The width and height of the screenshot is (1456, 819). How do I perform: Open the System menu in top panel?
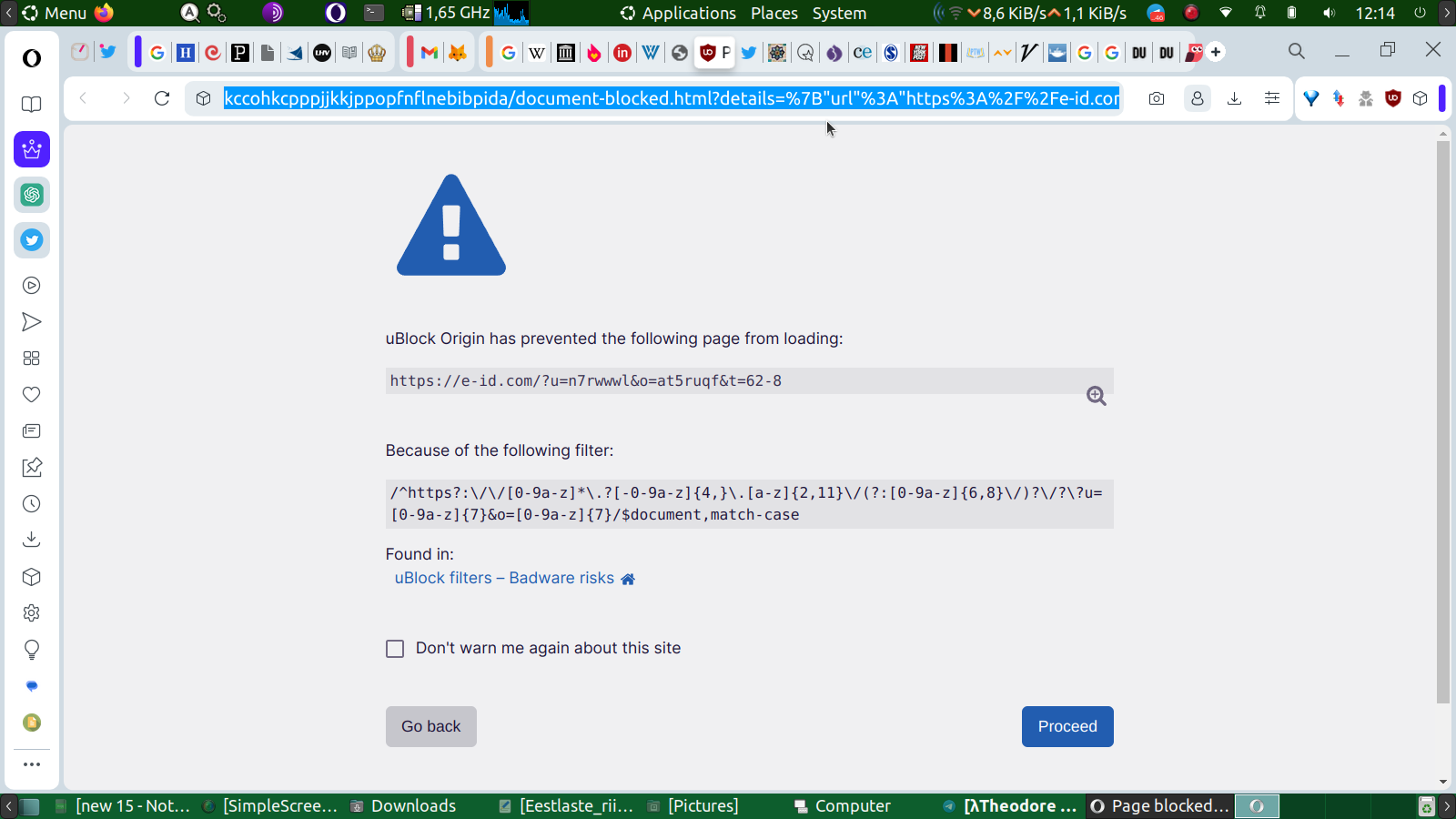coord(839,13)
